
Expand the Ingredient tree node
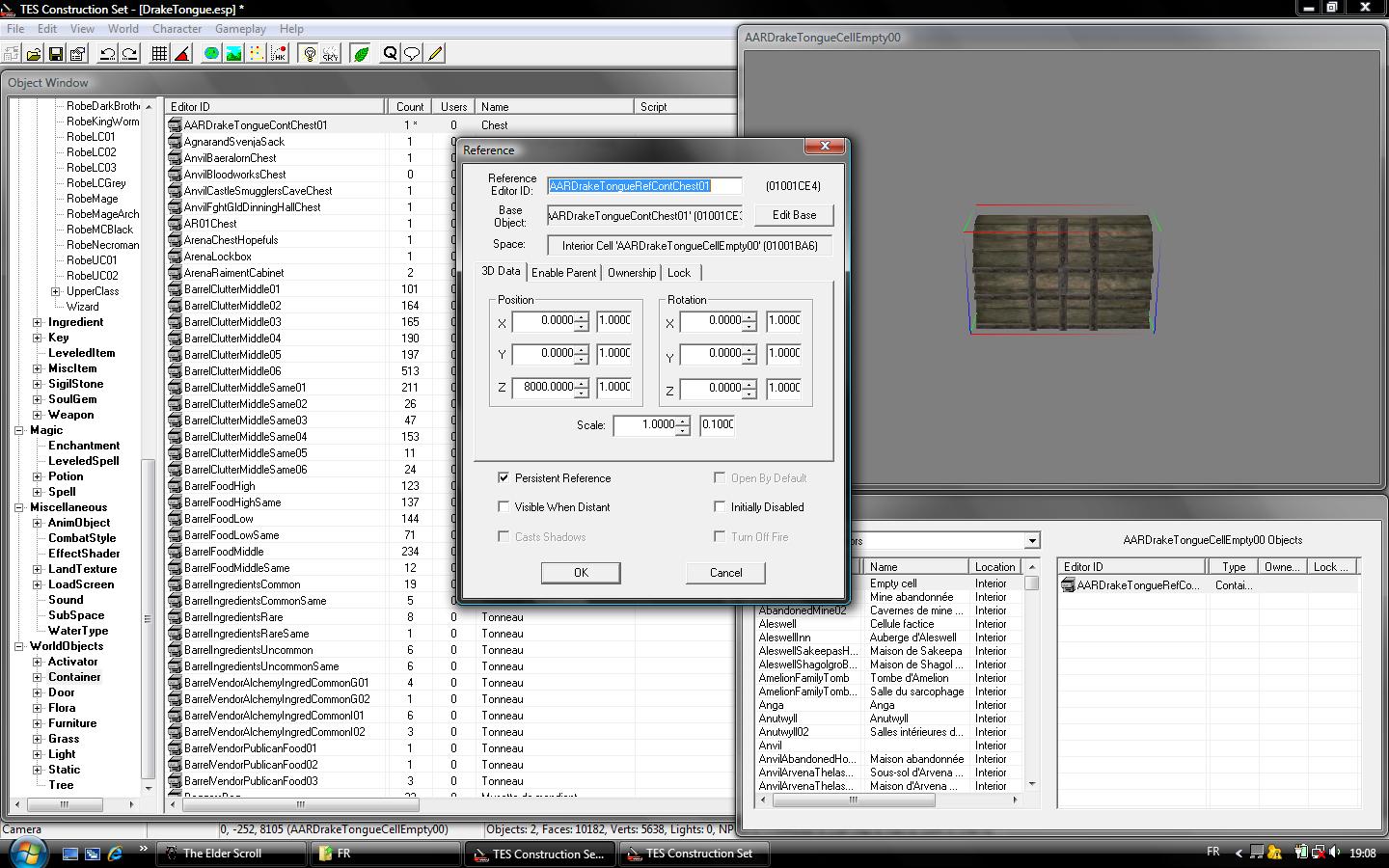pyautogui.click(x=38, y=322)
